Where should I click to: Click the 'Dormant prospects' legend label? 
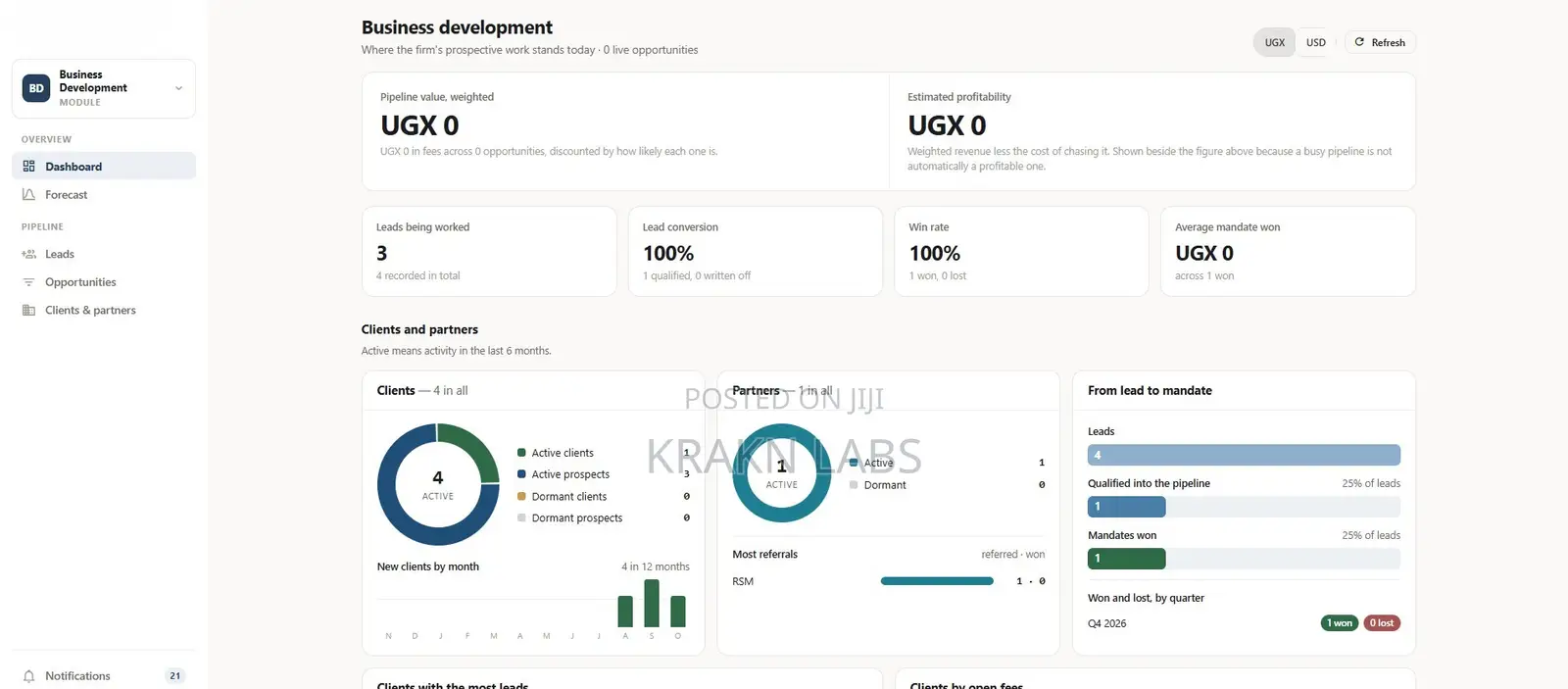[577, 517]
